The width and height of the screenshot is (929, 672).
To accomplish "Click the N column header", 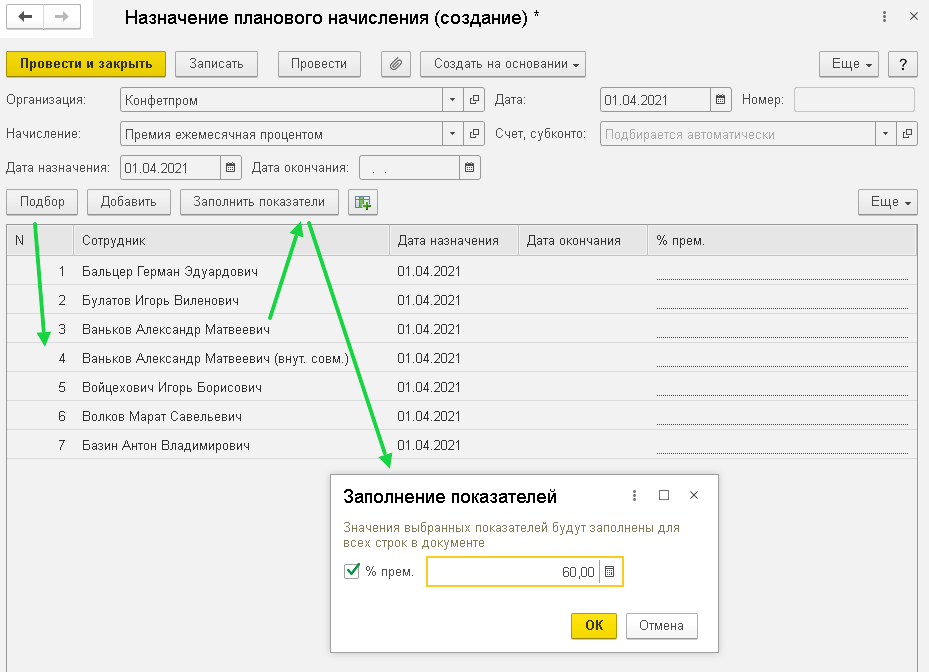I will coord(40,241).
